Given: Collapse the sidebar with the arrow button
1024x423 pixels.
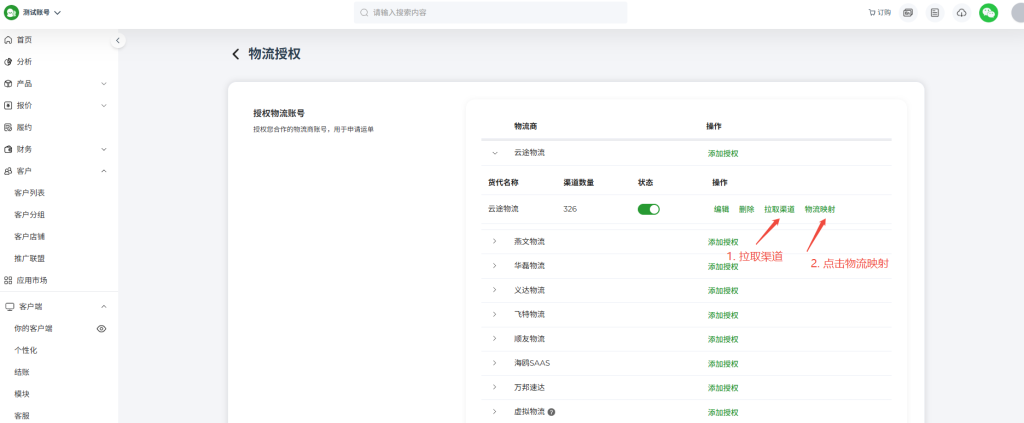Looking at the screenshot, I should [118, 40].
